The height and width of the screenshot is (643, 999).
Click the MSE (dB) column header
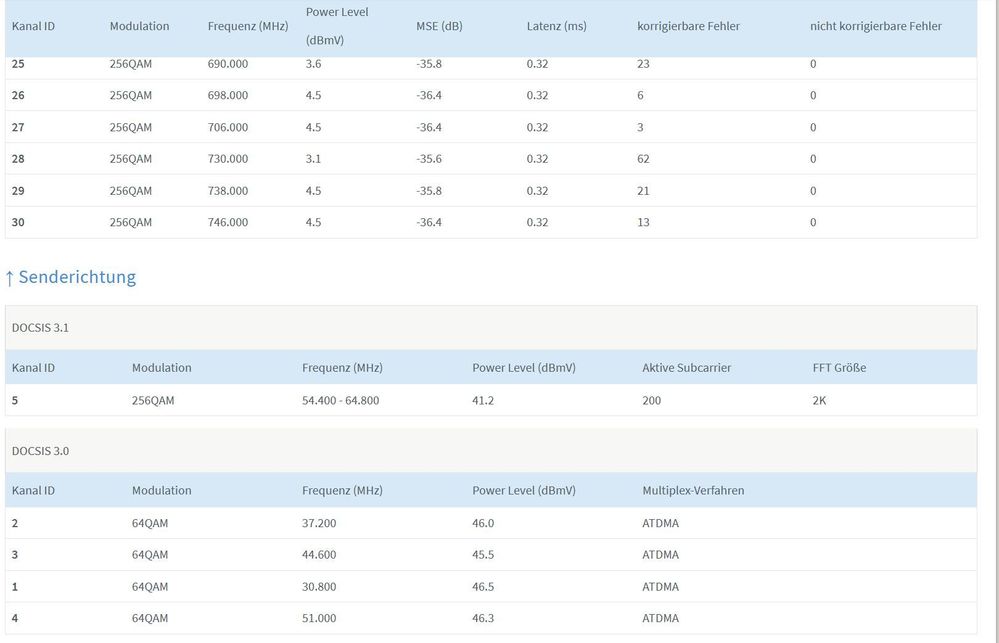tap(439, 26)
